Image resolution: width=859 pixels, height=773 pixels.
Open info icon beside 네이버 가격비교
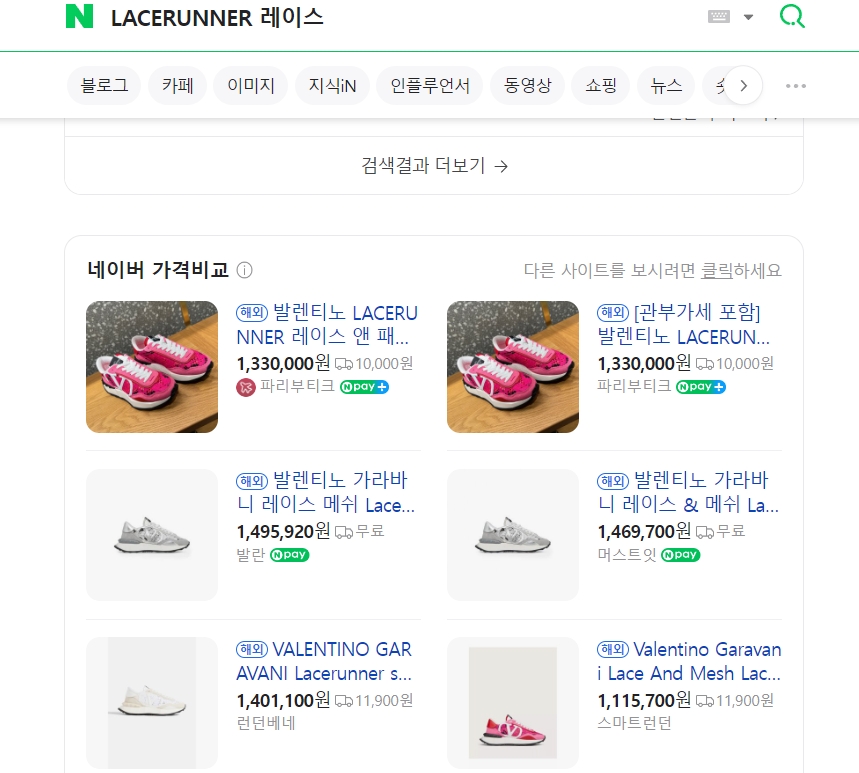point(245,270)
